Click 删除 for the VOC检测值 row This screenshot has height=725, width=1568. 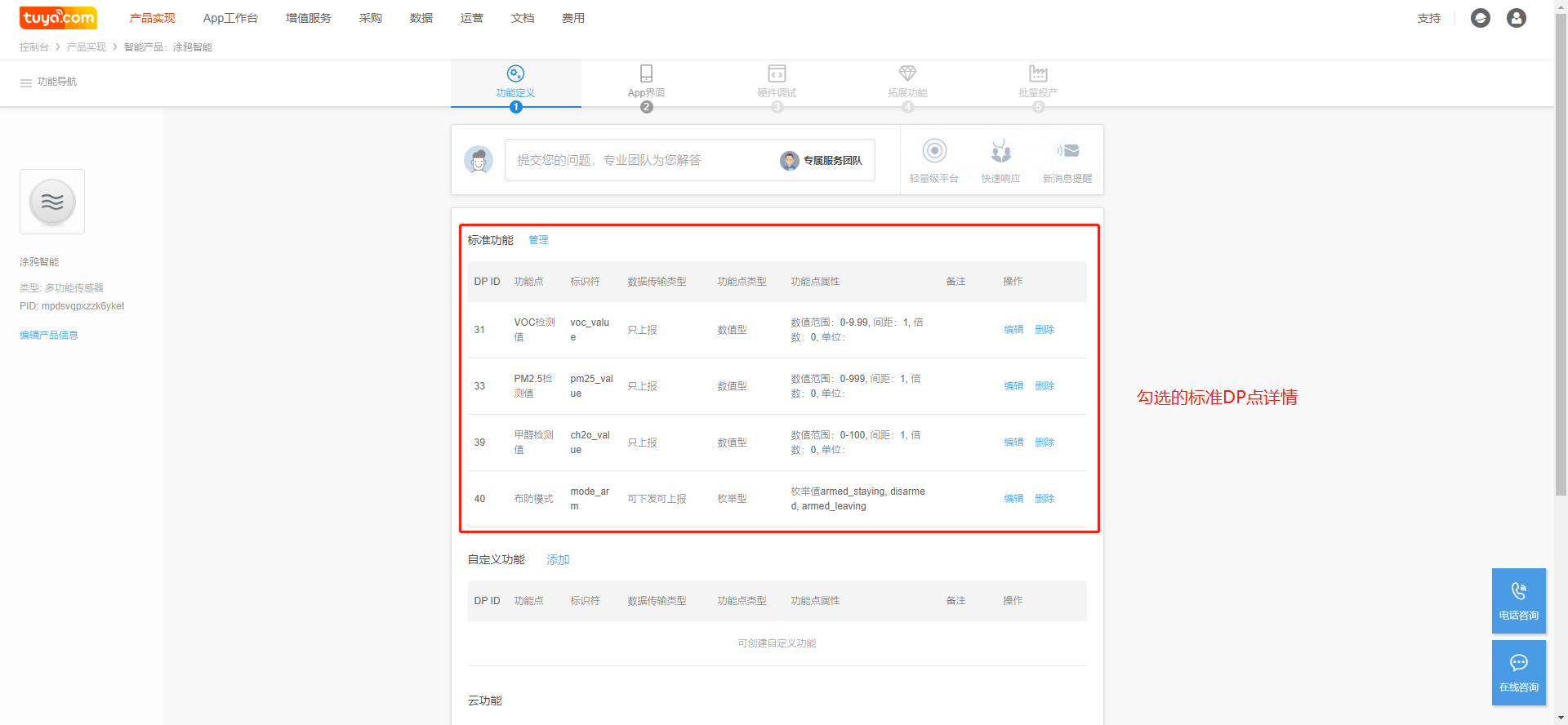pos(1045,330)
